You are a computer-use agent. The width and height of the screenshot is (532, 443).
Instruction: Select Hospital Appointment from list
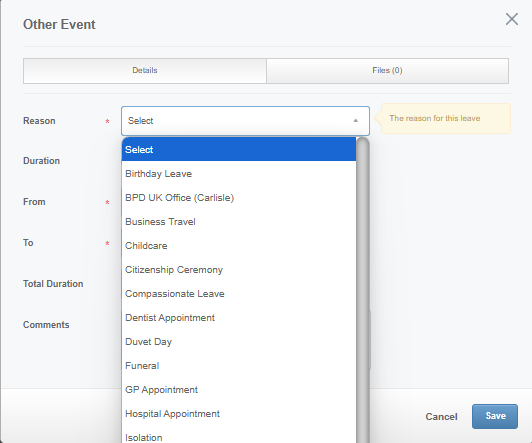(239, 414)
